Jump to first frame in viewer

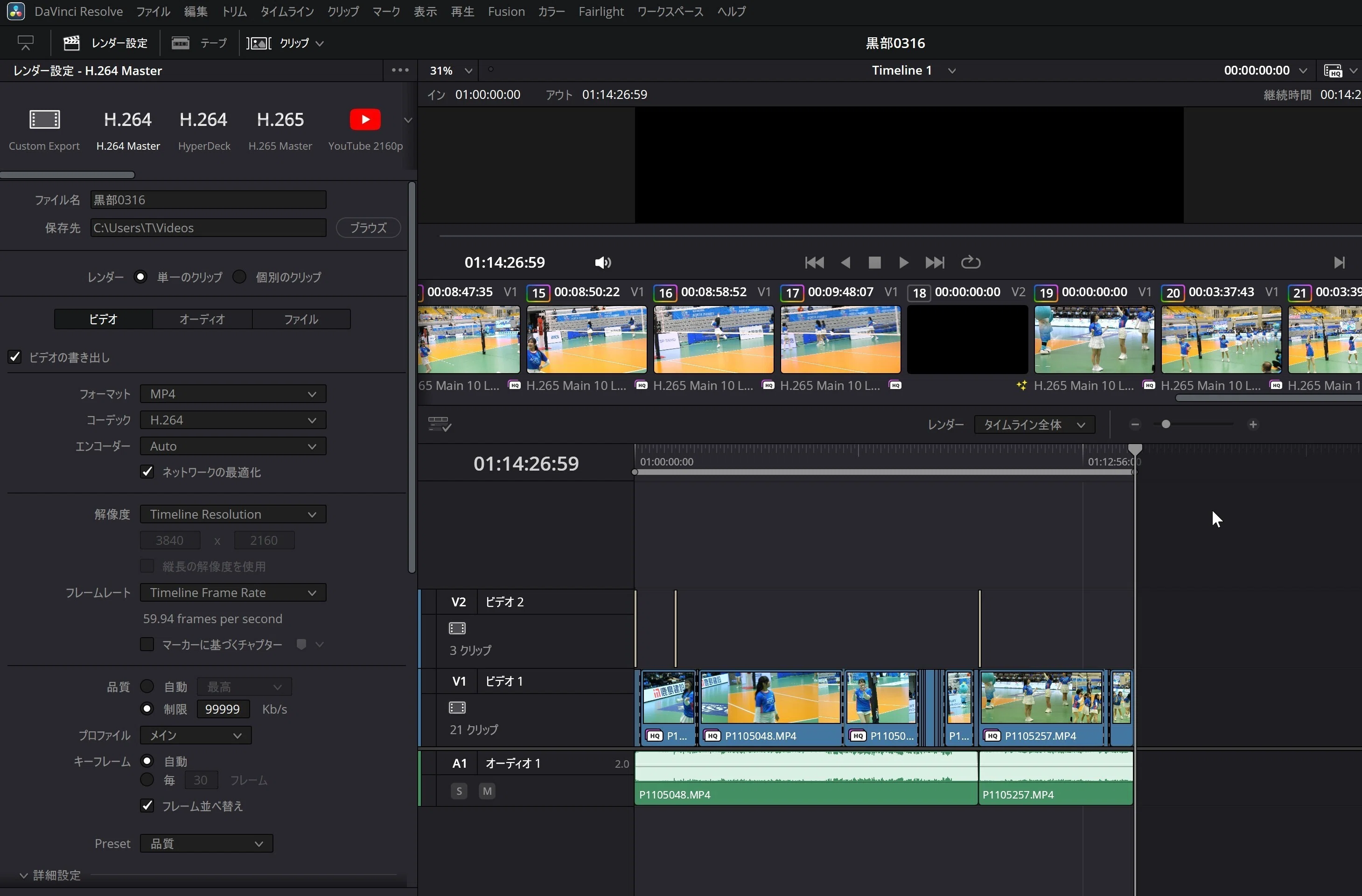[x=814, y=263]
